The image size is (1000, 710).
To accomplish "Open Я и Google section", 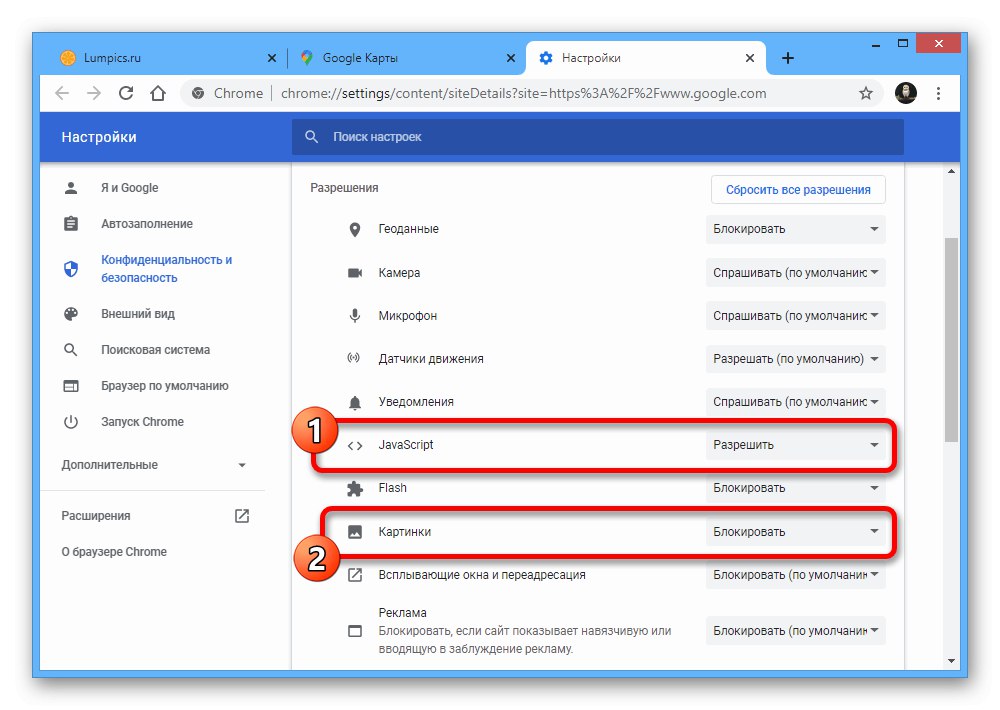I will coord(129,188).
